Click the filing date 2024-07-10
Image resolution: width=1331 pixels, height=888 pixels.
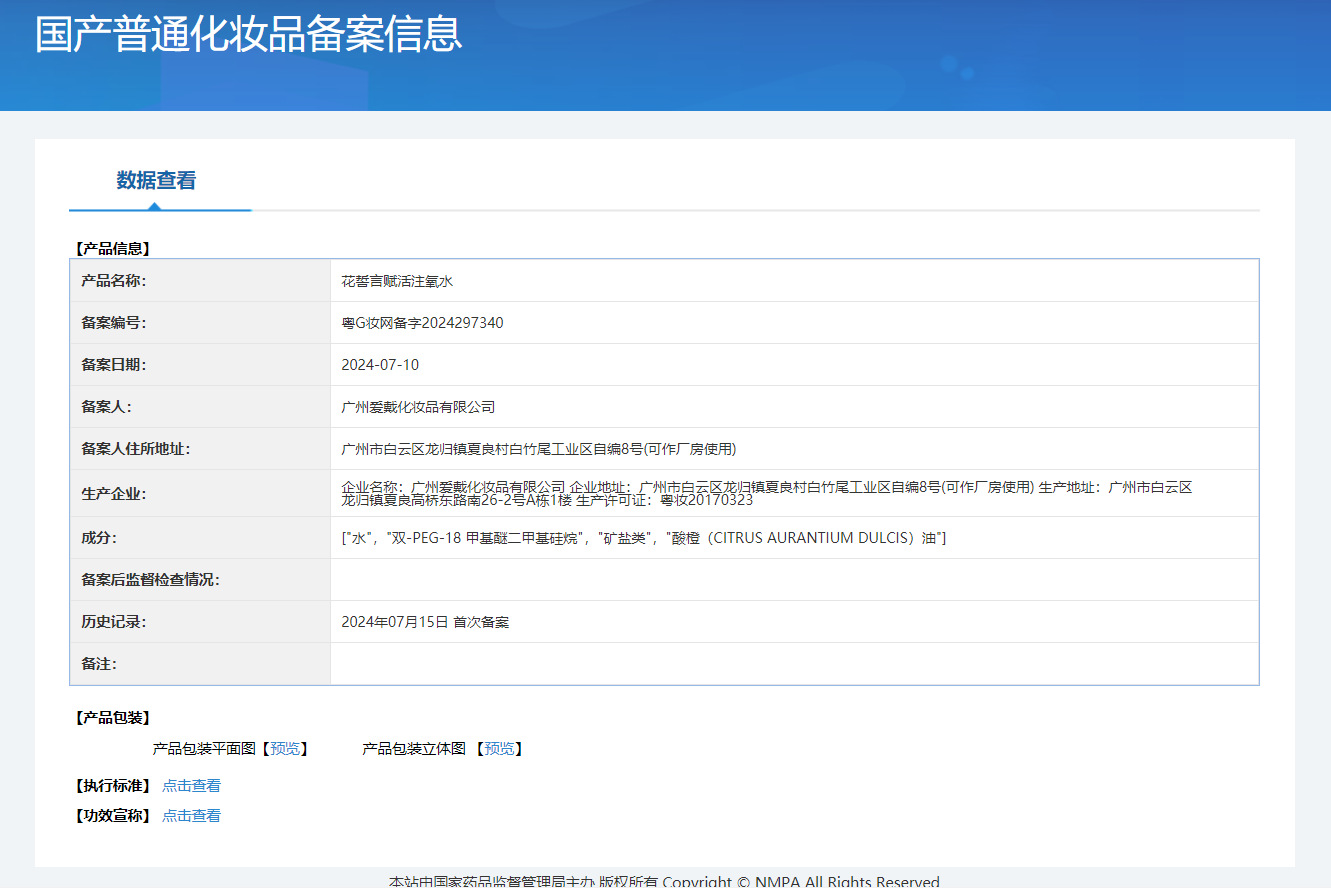[380, 365]
